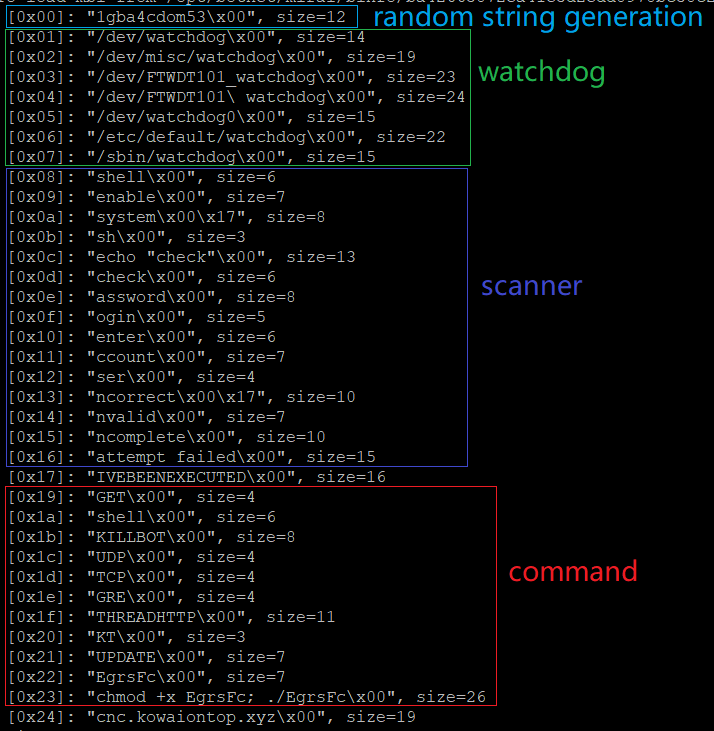Click the 'random string generation' label
The image size is (714, 731).
[x=538, y=17]
